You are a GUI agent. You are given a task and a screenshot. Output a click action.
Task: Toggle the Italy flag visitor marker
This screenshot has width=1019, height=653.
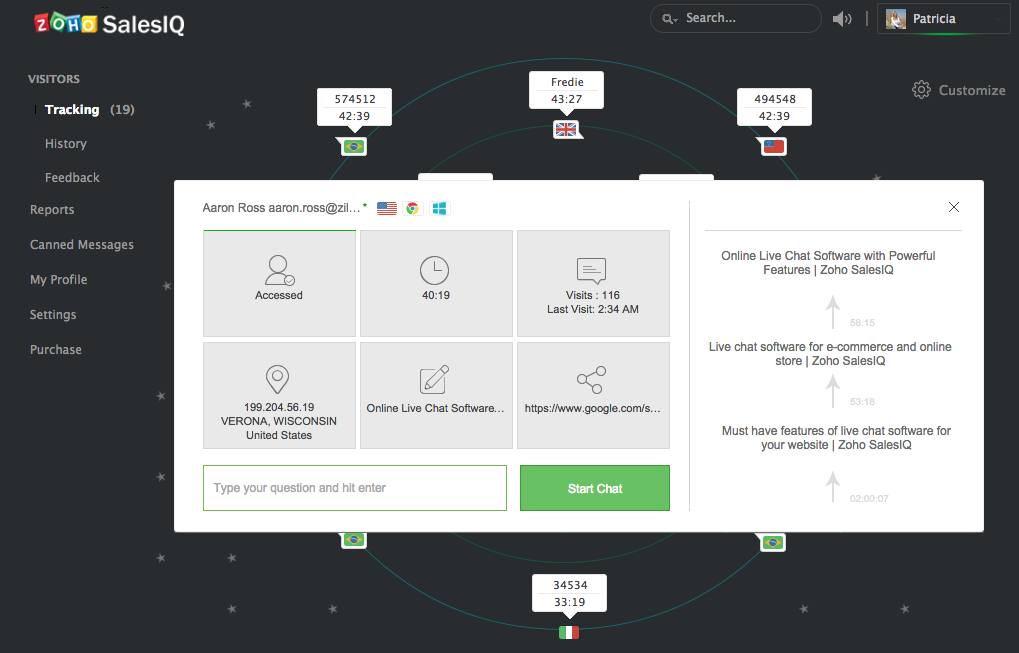(568, 632)
